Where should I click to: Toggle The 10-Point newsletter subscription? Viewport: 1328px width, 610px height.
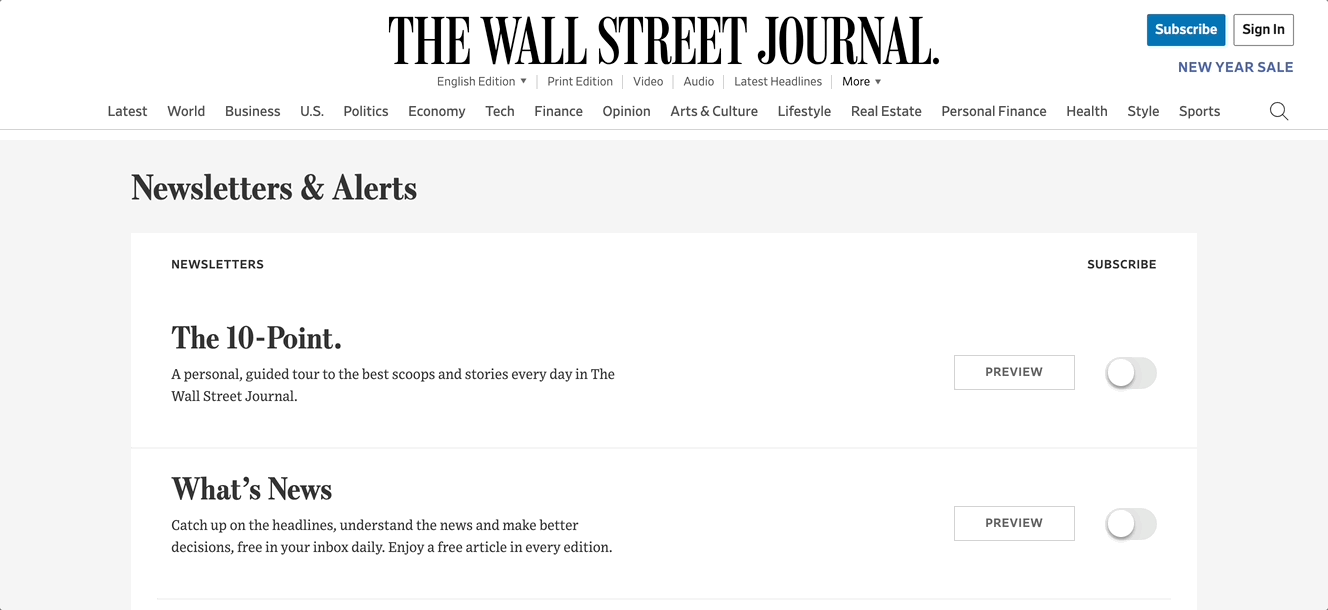pos(1131,373)
